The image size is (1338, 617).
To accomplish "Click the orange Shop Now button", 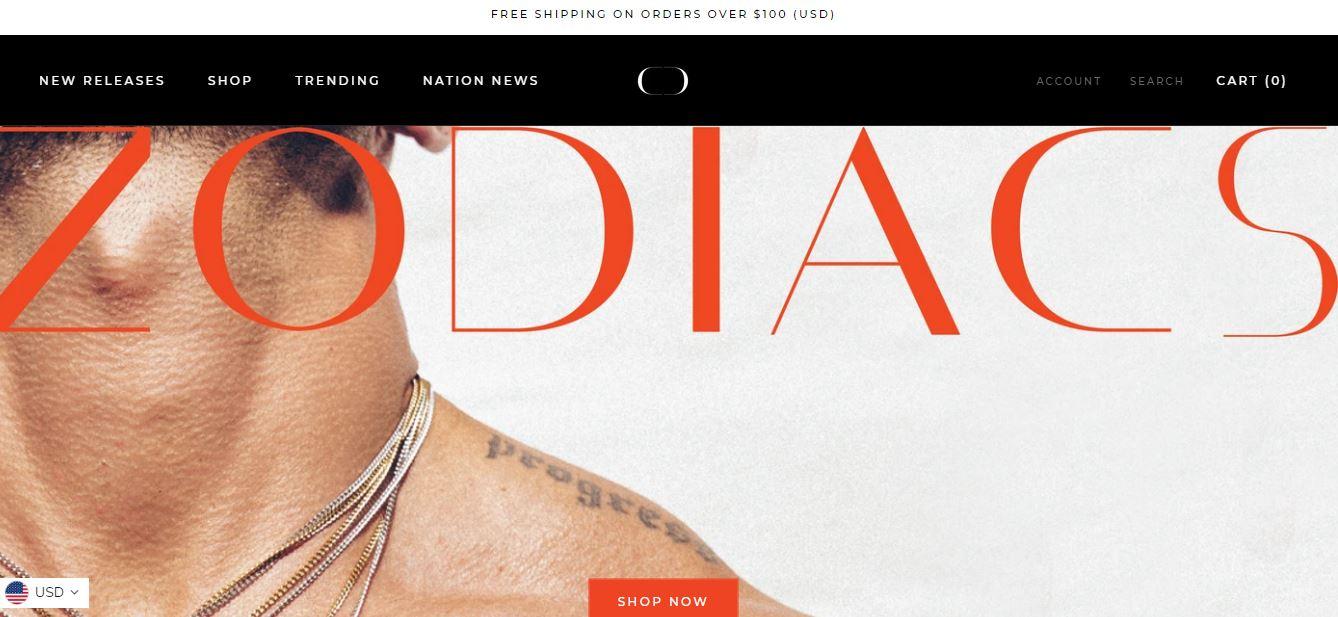I will [x=663, y=598].
